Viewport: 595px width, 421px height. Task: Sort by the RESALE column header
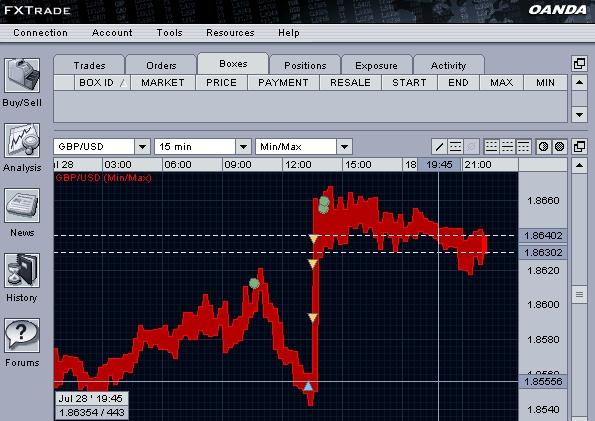click(x=351, y=83)
